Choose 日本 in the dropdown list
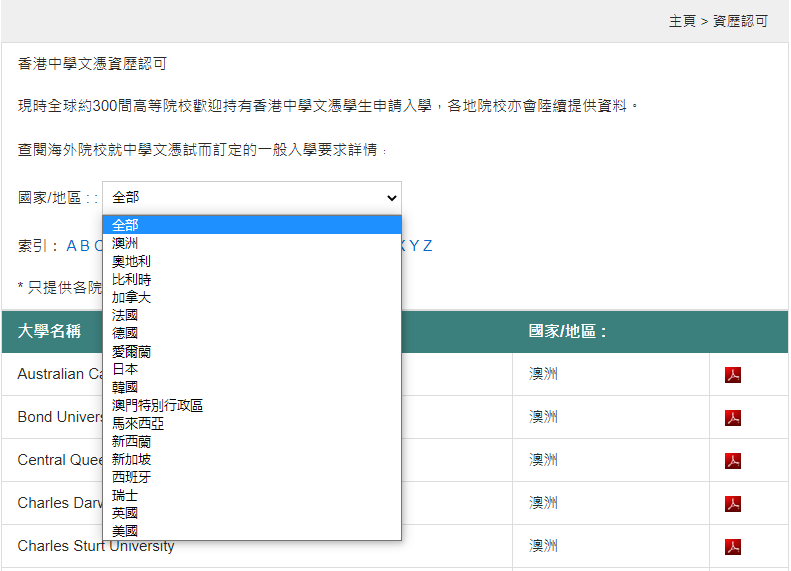 click(252, 369)
